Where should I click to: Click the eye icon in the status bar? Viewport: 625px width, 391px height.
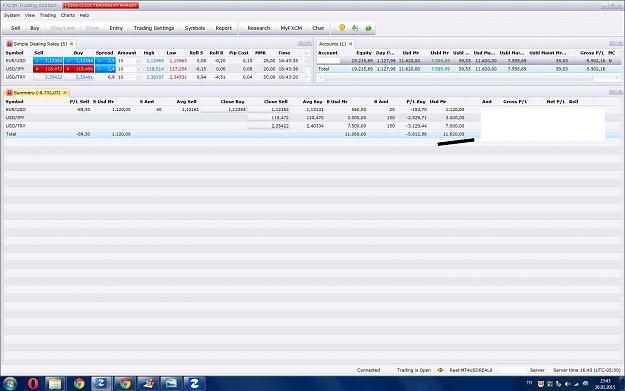point(440,370)
